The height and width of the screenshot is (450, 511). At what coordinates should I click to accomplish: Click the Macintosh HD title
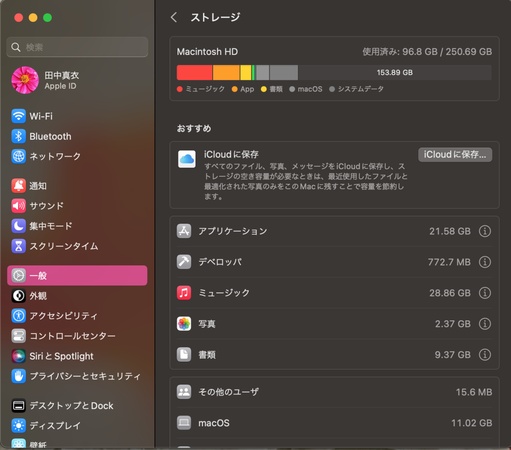207,52
